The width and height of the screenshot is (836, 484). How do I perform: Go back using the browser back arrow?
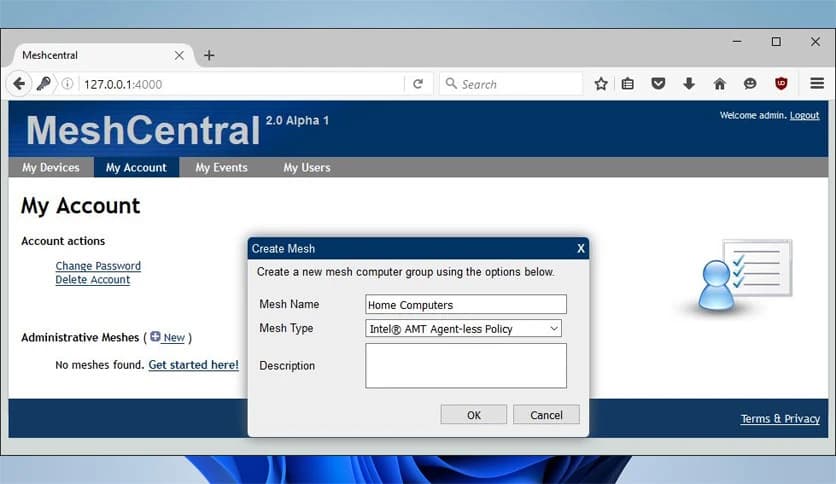[19, 84]
